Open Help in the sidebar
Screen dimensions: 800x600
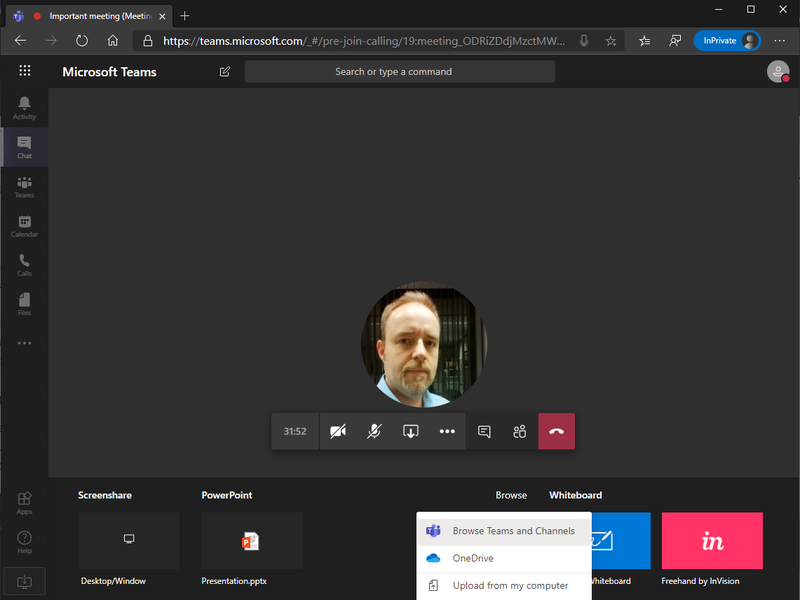point(24,542)
